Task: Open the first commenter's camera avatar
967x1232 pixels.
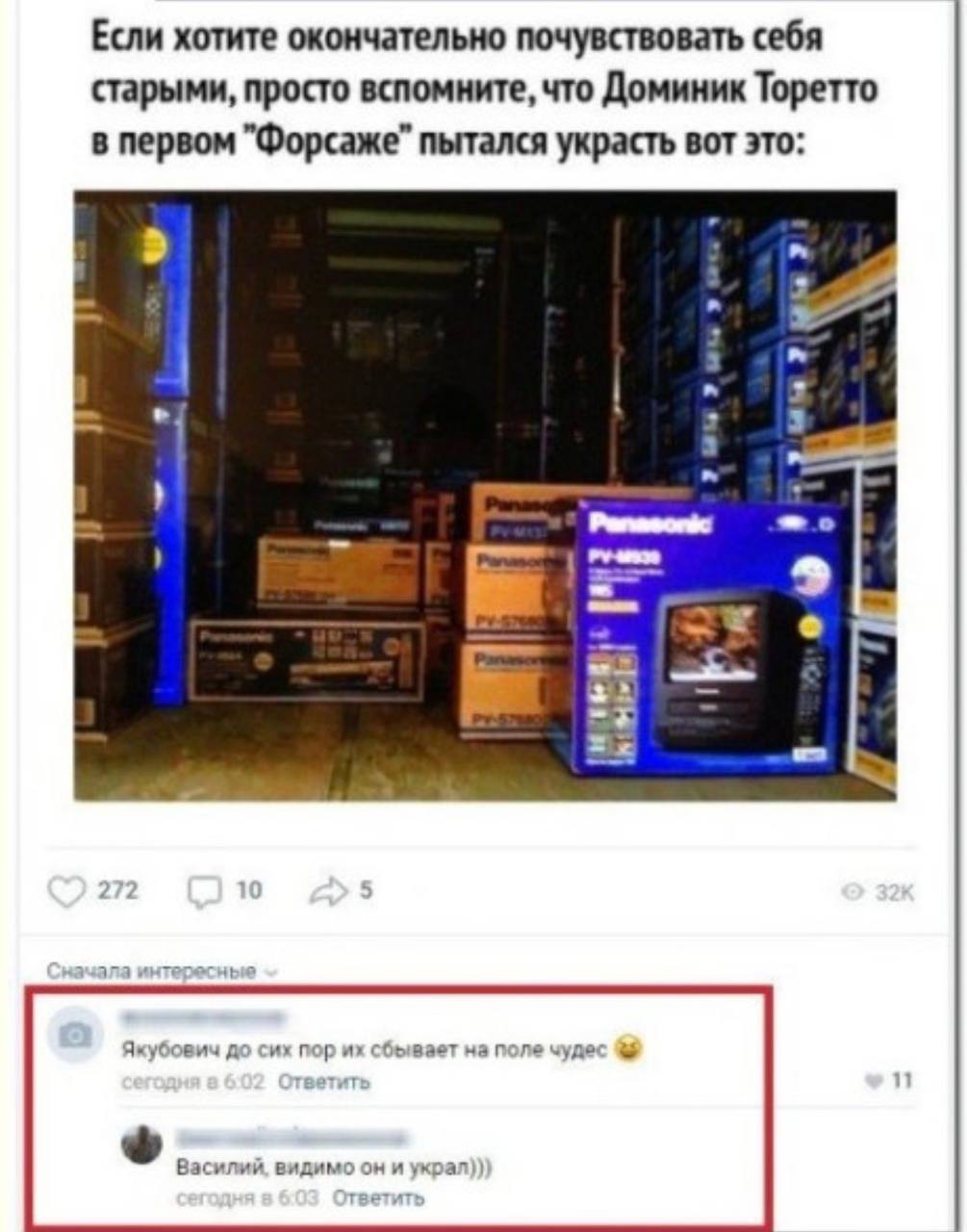Action: [x=74, y=1035]
